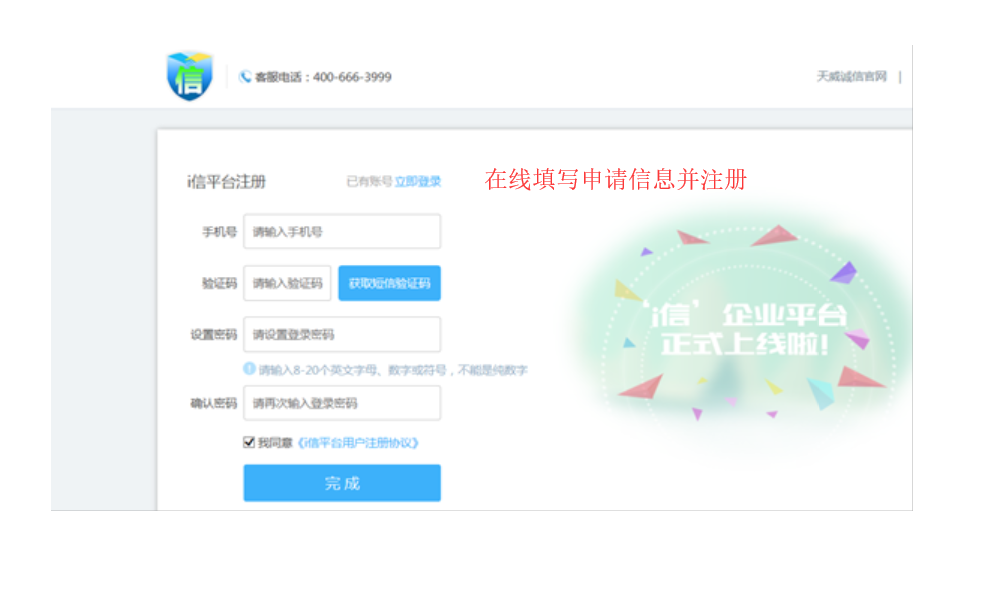Viewport: 1001px width, 595px height.
Task: Toggle the 我同意 agreement checkbox
Action: click(x=249, y=442)
